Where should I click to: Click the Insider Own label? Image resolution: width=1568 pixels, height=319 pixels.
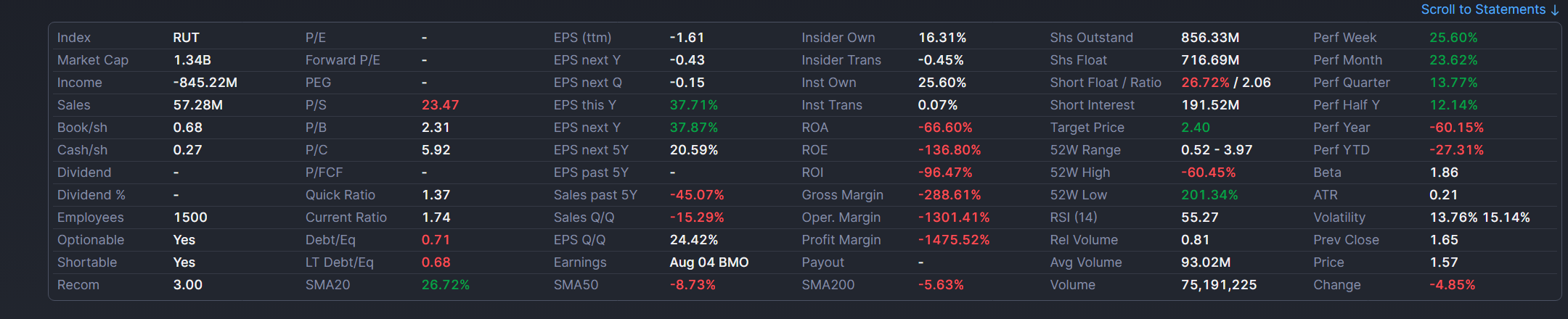pyautogui.click(x=838, y=38)
